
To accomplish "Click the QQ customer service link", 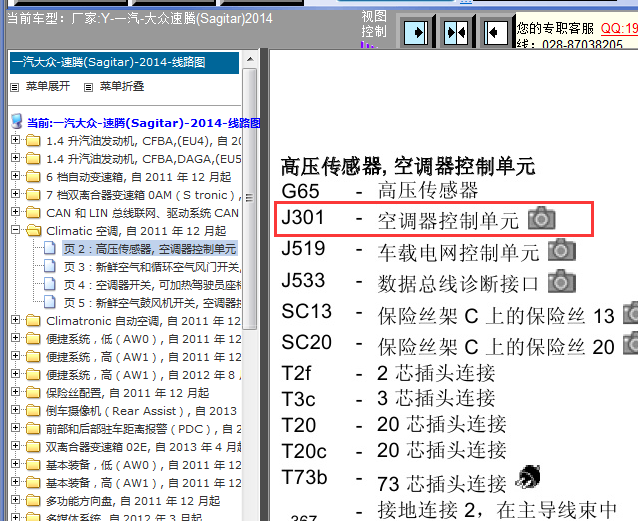I will (x=619, y=28).
